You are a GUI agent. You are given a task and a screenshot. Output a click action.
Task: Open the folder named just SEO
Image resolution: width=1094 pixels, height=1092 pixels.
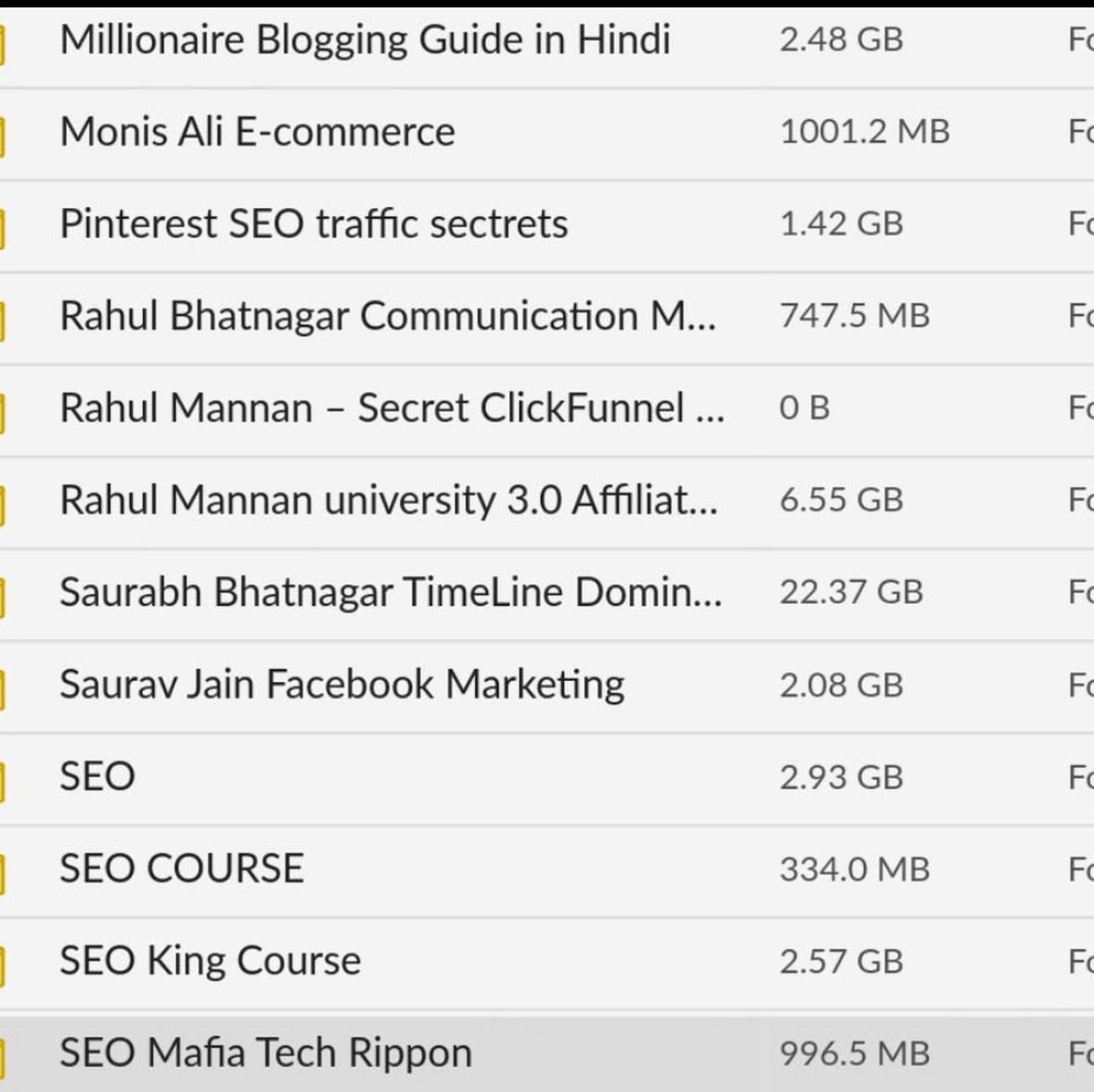(97, 777)
